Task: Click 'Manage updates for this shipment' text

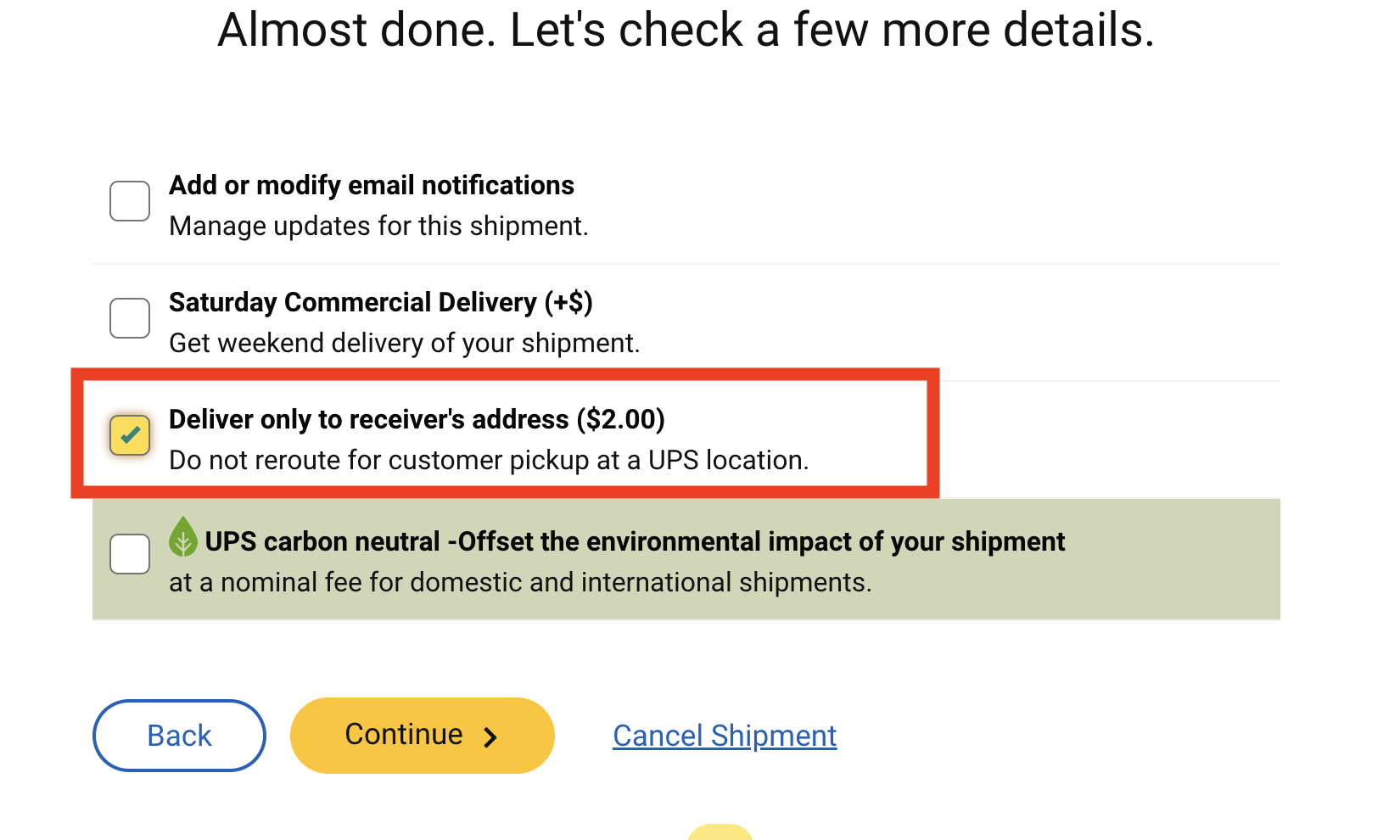Action: tap(378, 227)
